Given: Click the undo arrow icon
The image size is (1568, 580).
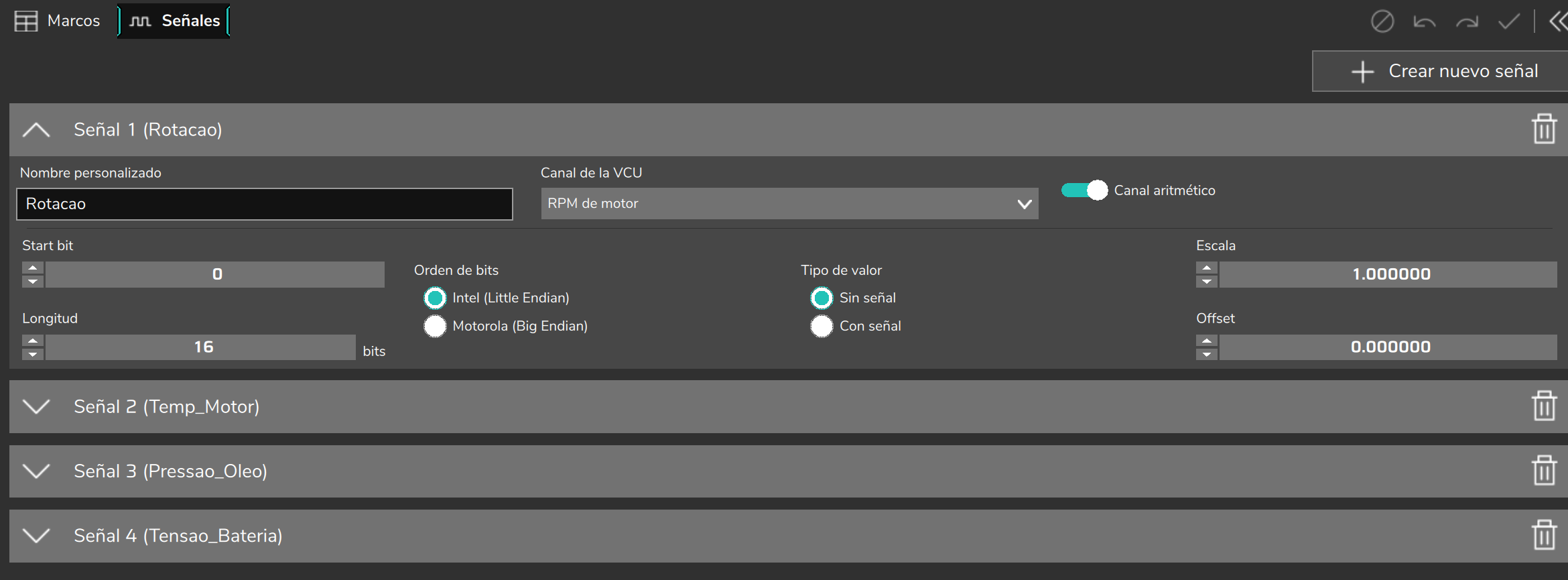Looking at the screenshot, I should tap(1424, 22).
